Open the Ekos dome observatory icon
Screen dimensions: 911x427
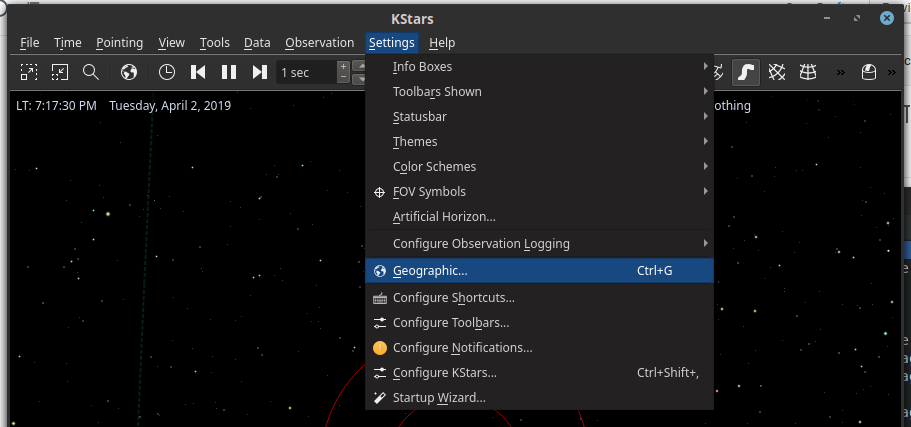pyautogui.click(x=869, y=72)
